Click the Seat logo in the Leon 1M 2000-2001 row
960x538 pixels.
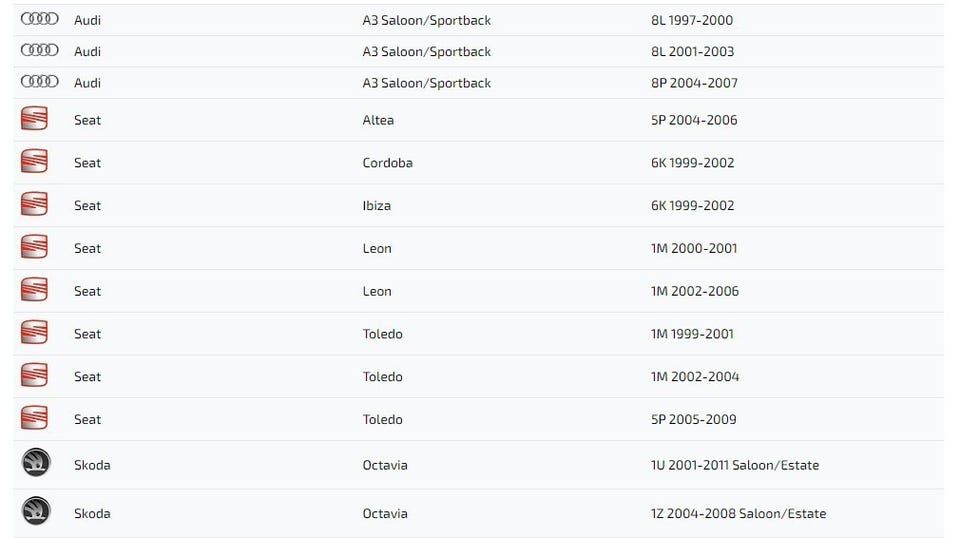tap(34, 248)
